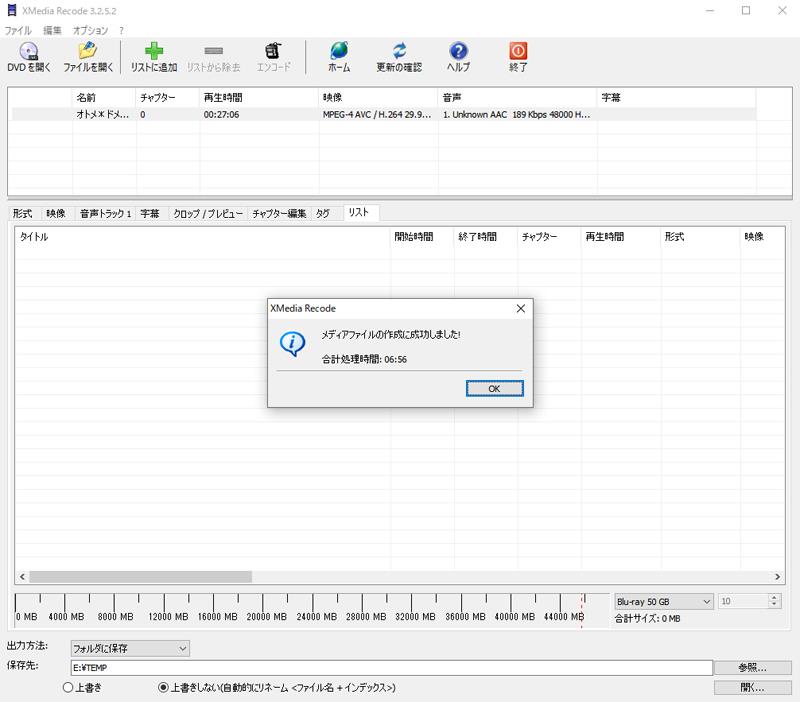Click the MPEG-4 AVC / H.264 video cell
This screenshot has height=702, width=800.
click(377, 115)
